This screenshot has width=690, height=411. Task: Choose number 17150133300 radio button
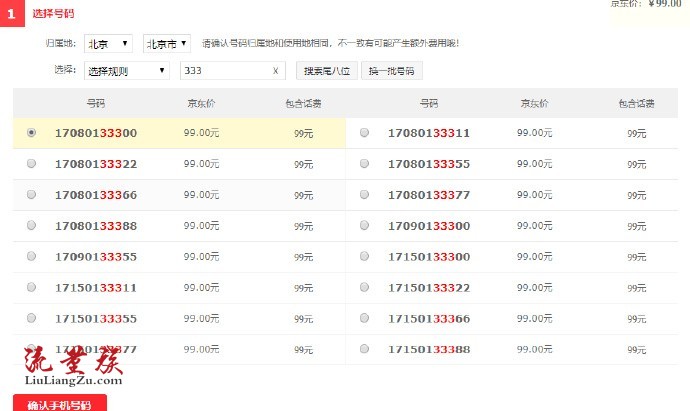pos(364,256)
